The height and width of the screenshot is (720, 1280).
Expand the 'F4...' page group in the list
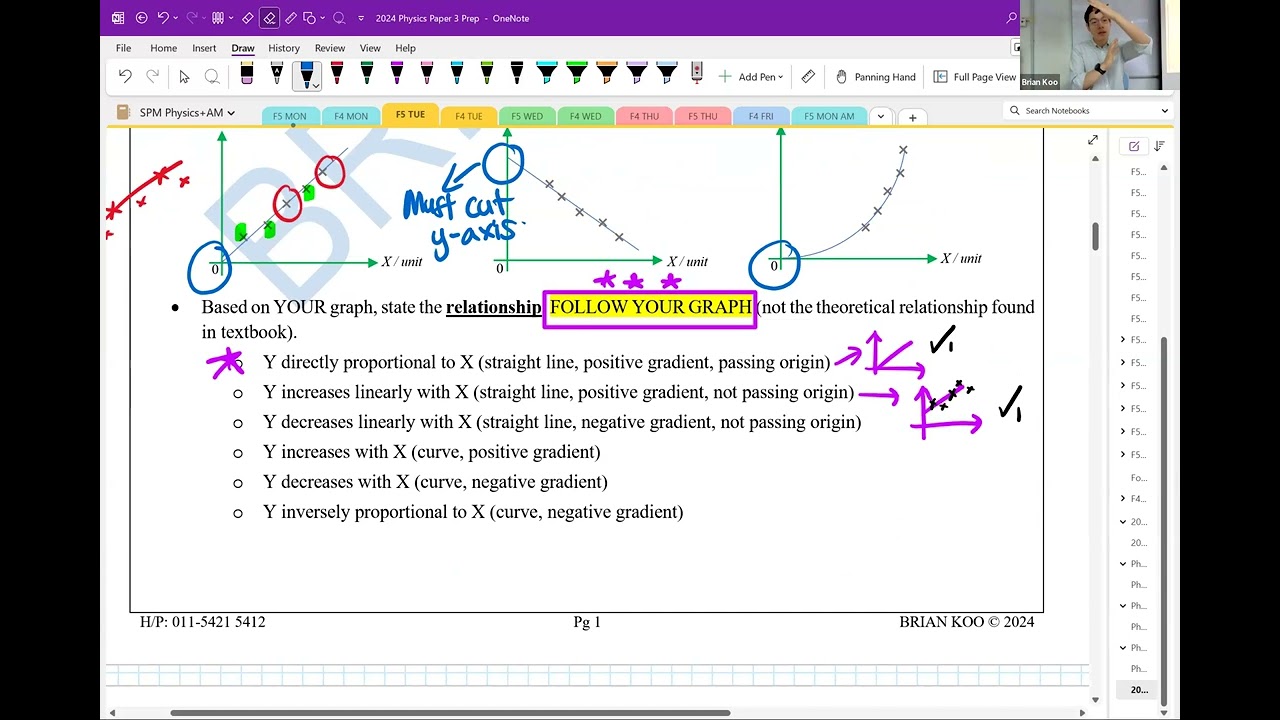[x=1123, y=498]
